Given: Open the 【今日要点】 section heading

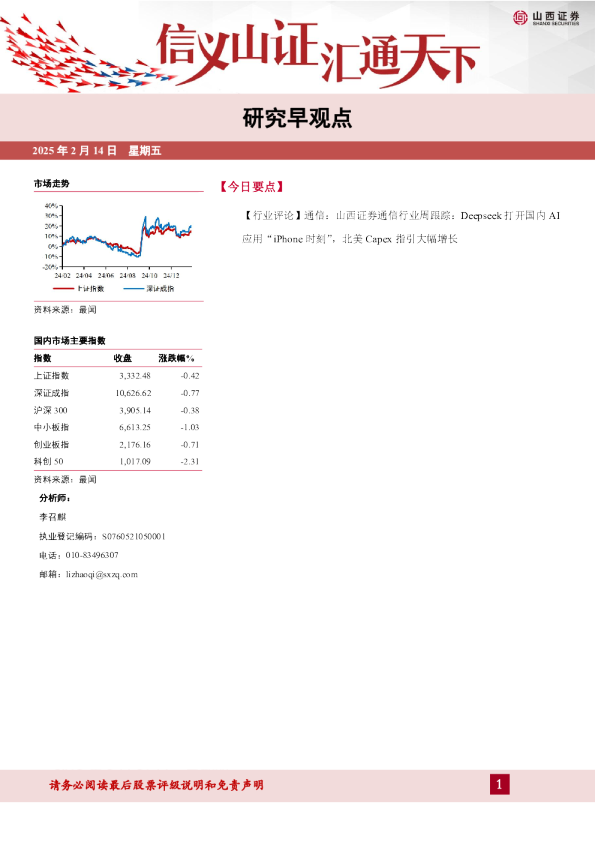Looking at the screenshot, I should [251, 187].
